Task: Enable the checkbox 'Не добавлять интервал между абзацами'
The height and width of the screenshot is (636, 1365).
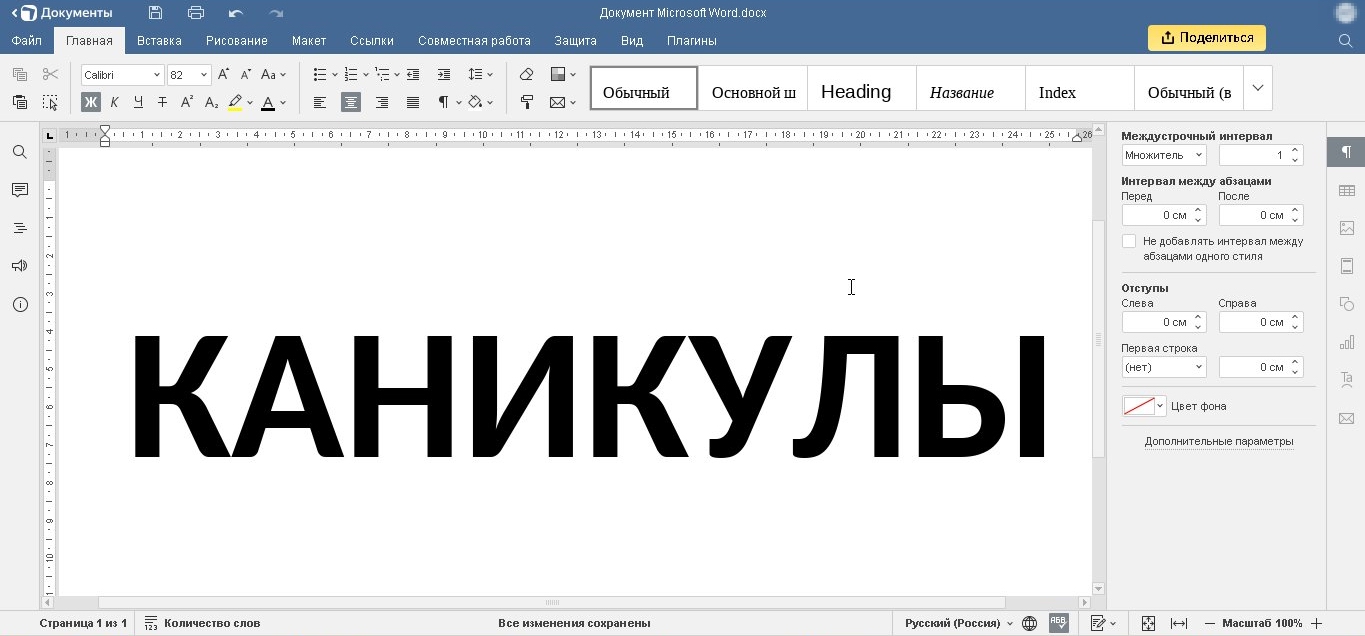Action: pos(1129,240)
